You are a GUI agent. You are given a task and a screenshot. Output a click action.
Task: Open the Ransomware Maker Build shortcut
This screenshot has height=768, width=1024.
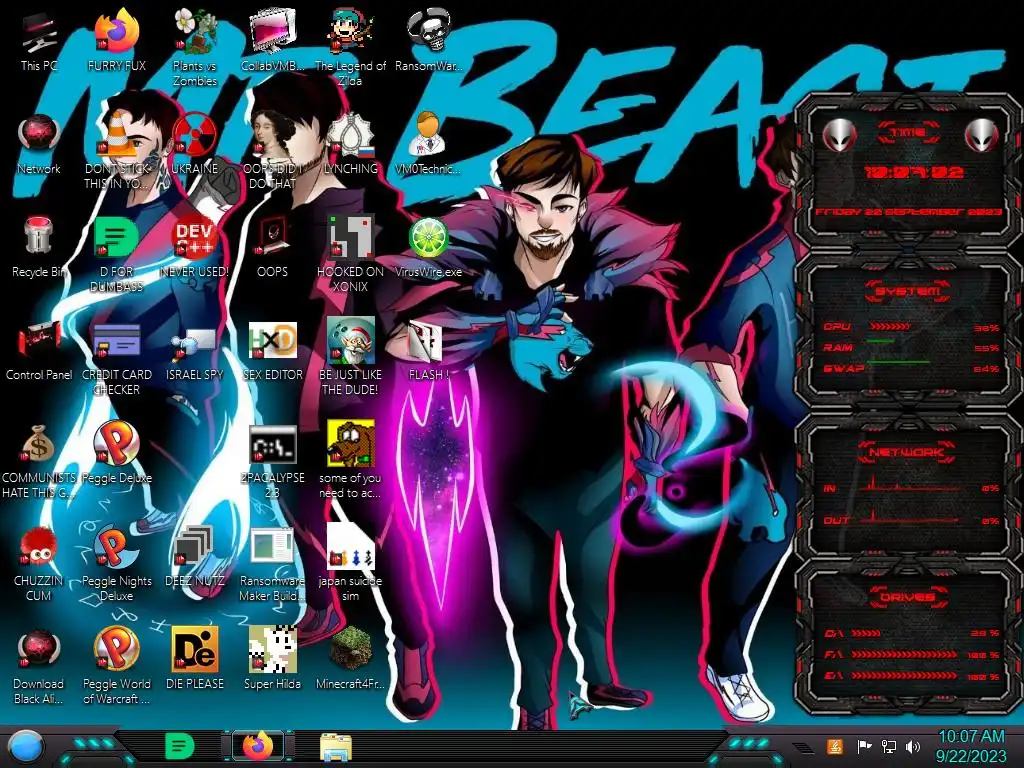point(272,563)
